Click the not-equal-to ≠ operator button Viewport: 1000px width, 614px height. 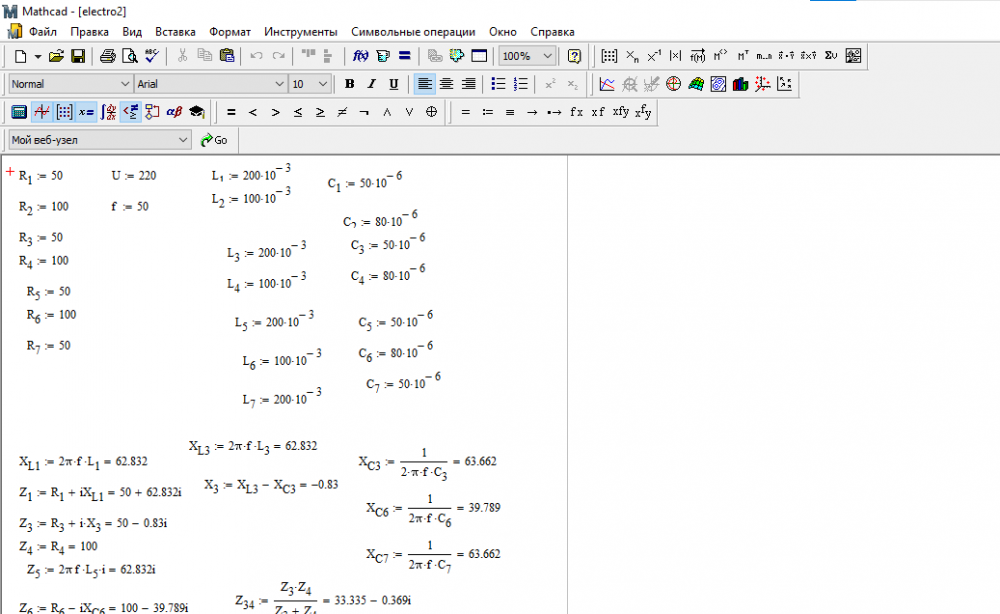point(342,112)
